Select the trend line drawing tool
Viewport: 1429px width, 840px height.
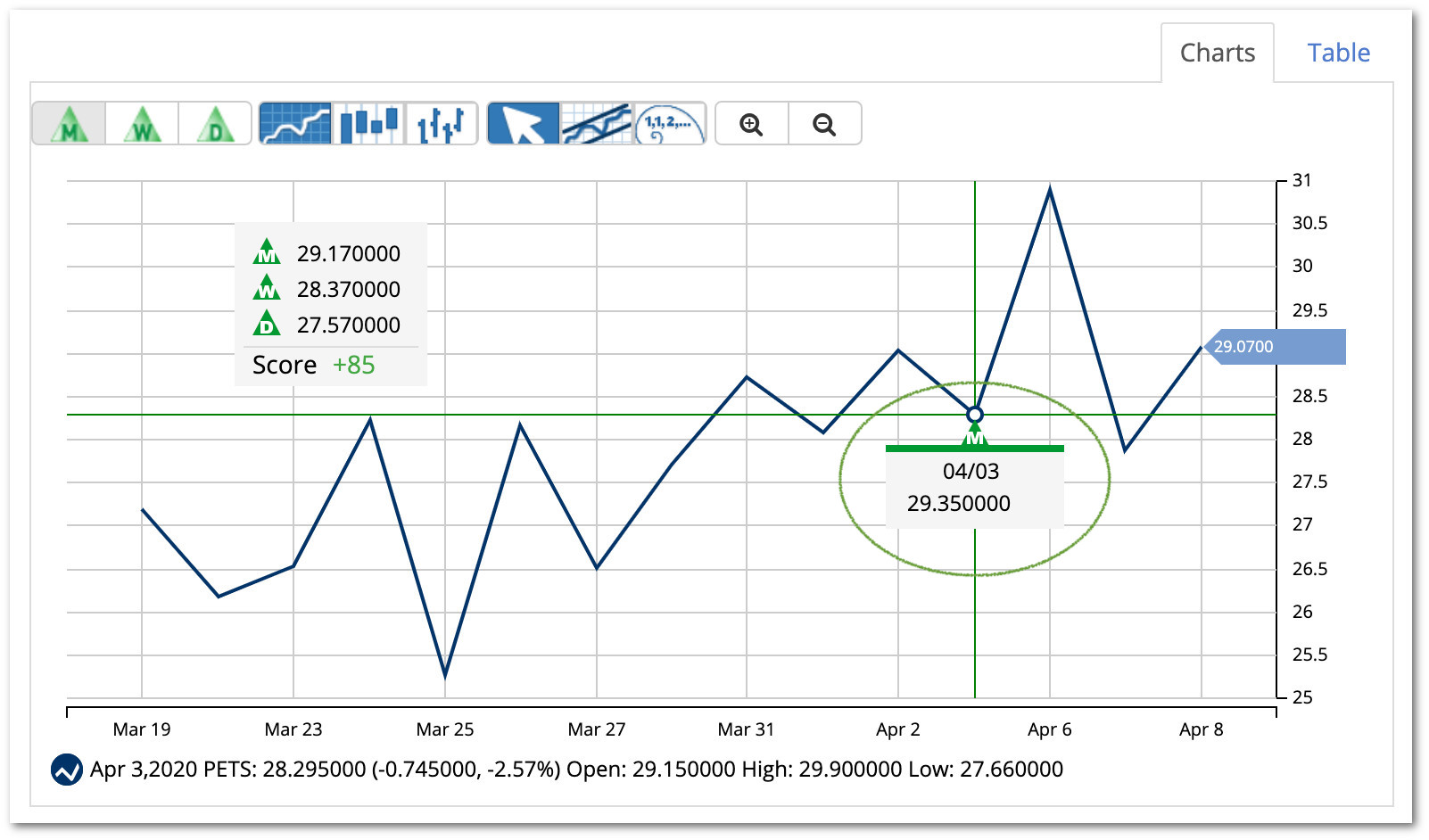[x=597, y=123]
